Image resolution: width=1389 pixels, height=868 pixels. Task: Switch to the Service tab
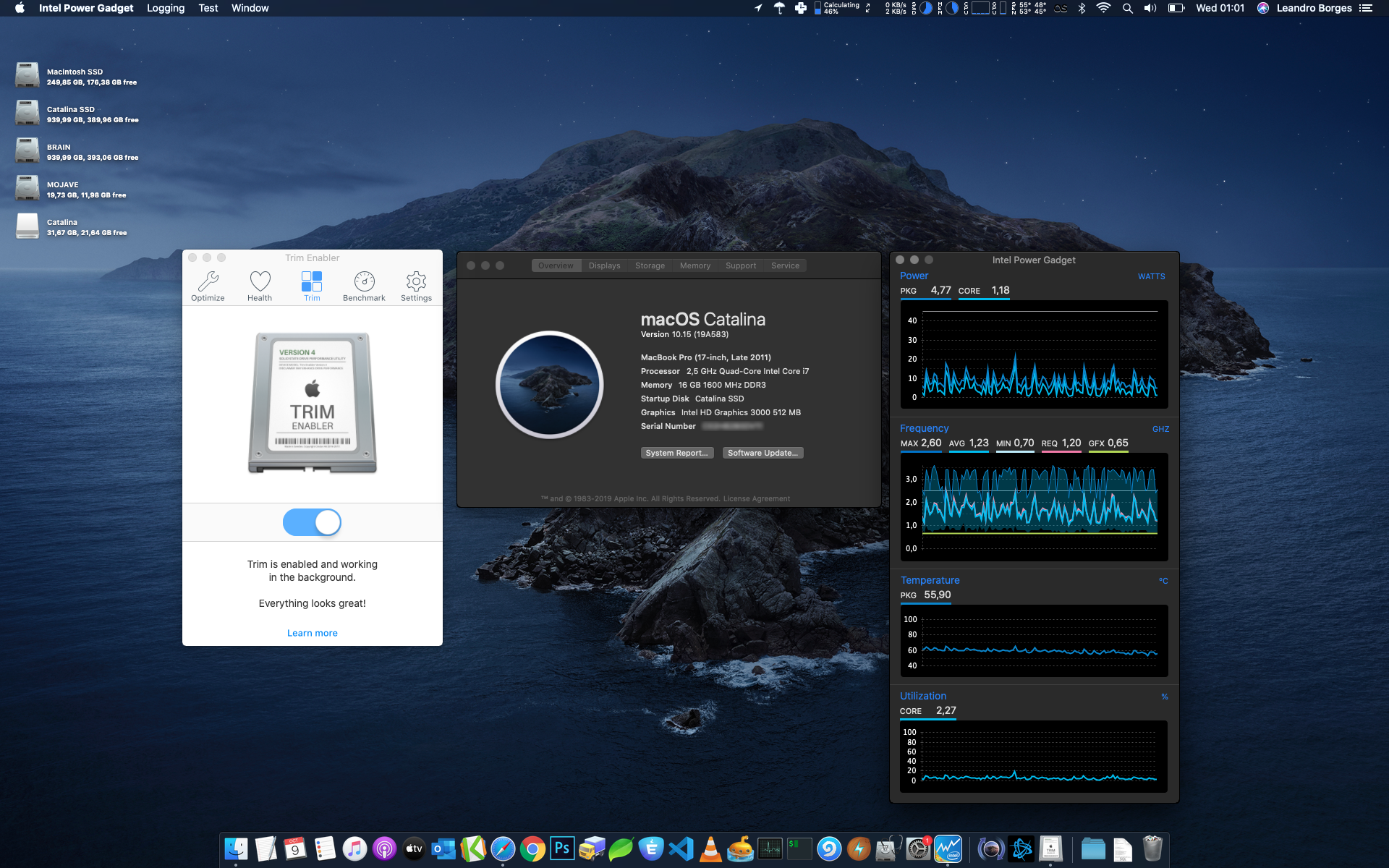[x=785, y=265]
